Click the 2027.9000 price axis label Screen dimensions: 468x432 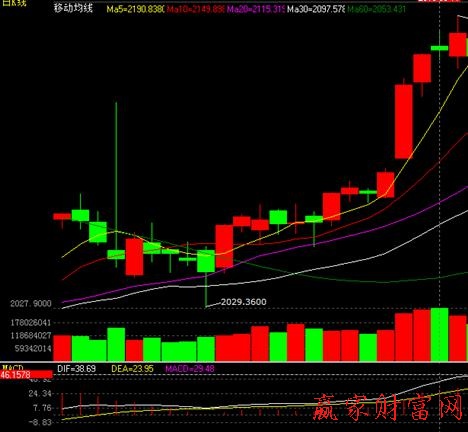pyautogui.click(x=31, y=304)
